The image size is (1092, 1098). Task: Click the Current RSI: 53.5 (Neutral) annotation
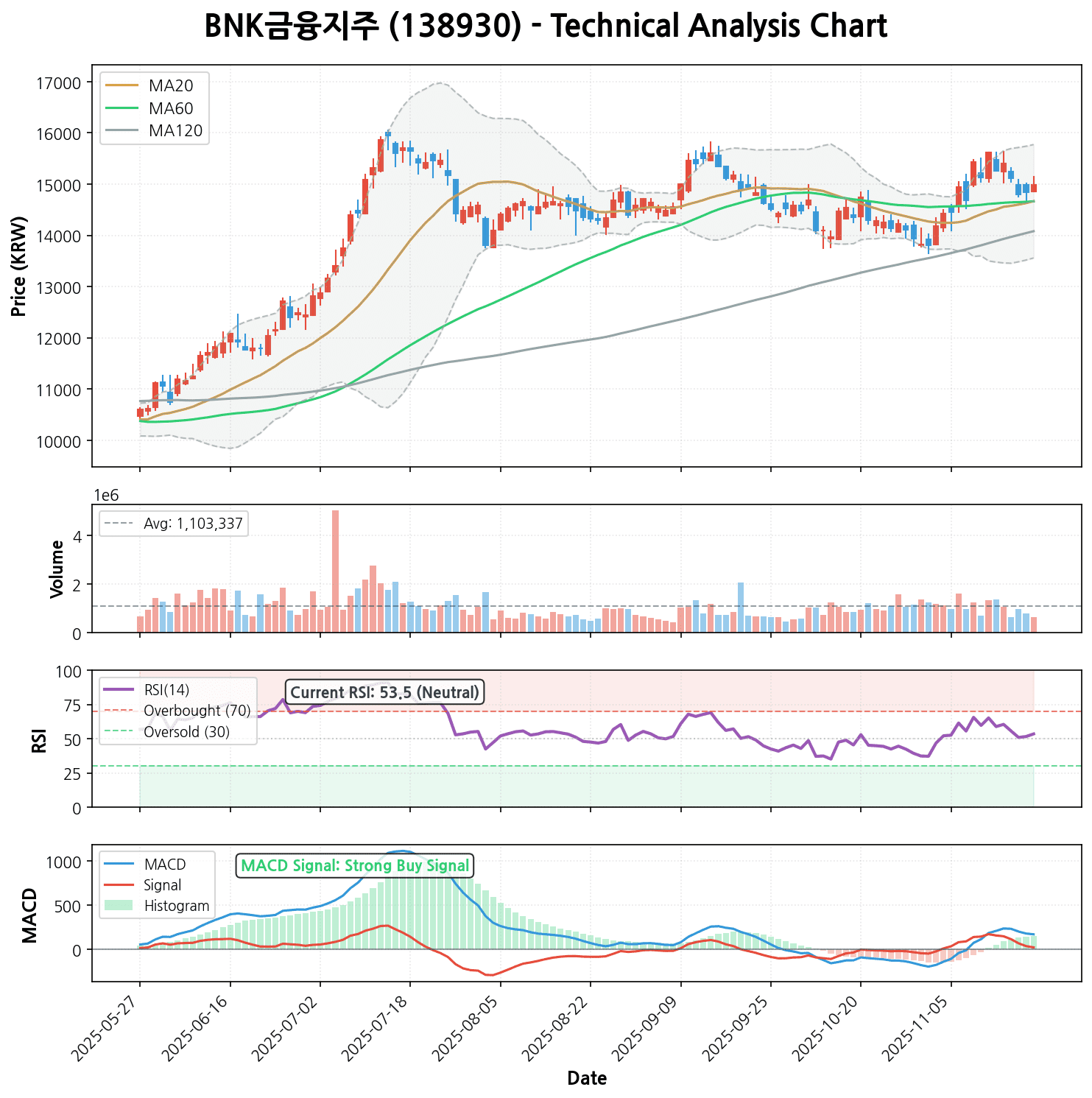(384, 692)
